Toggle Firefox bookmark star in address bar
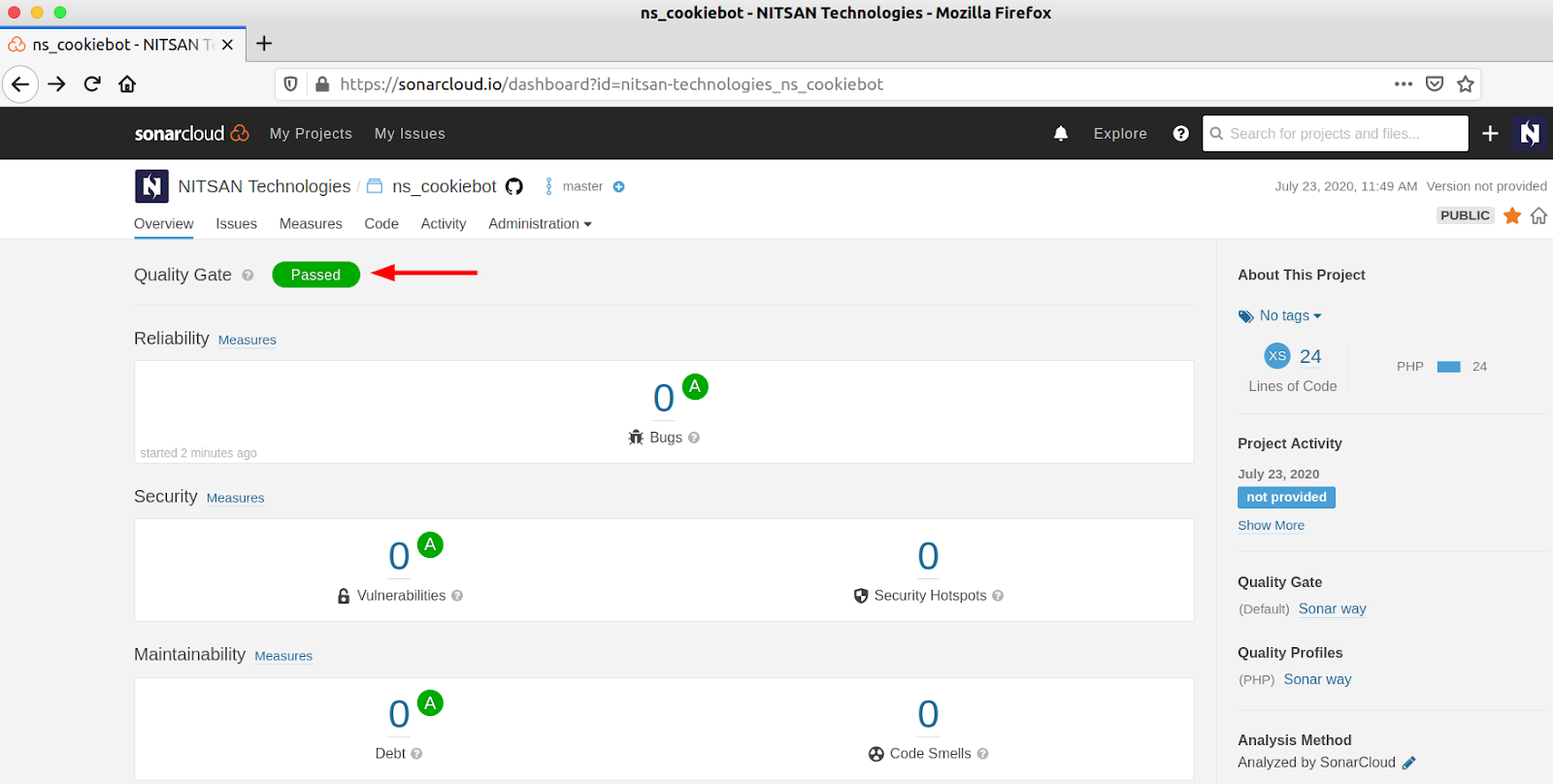 click(x=1466, y=84)
